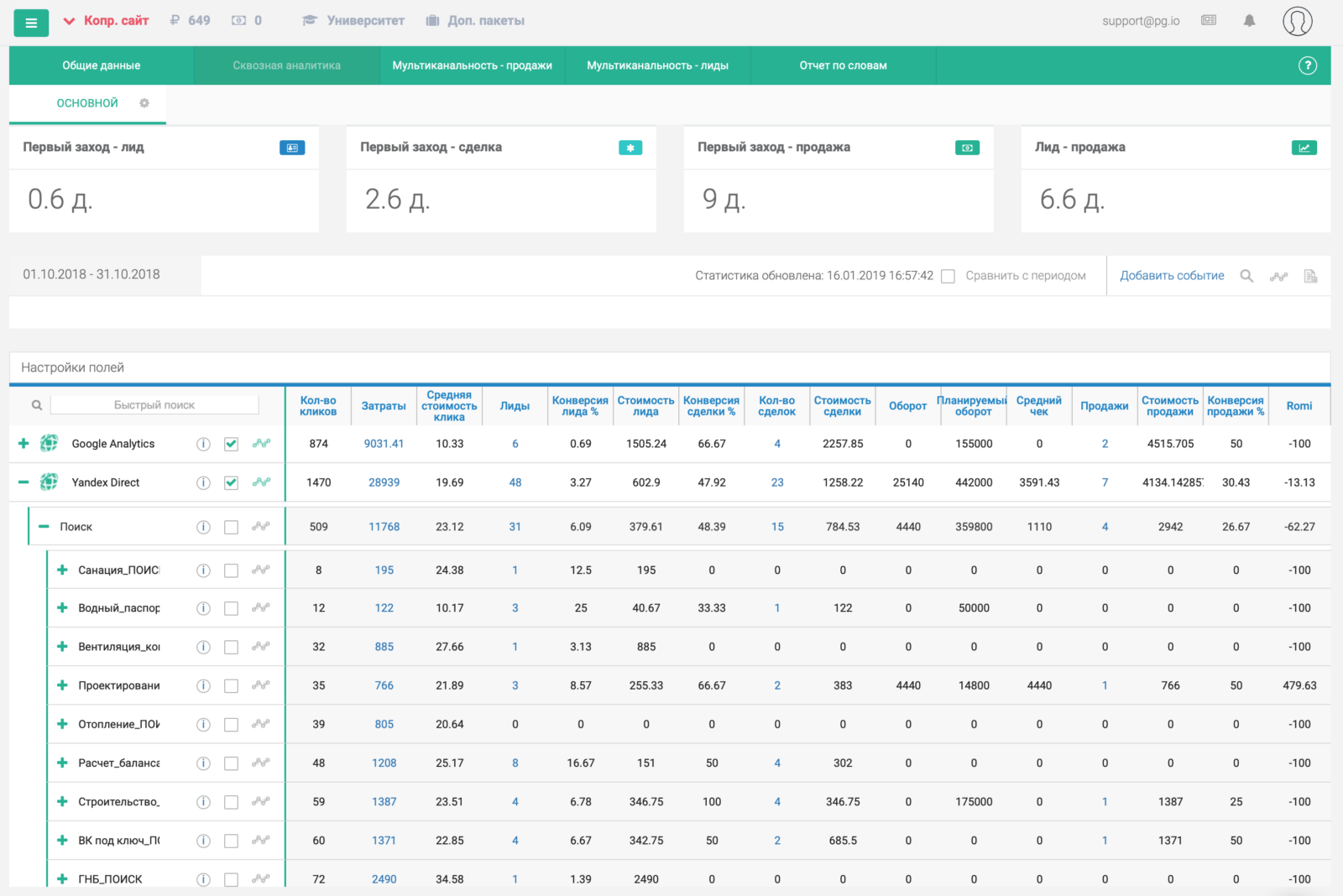Open the Настройки полей settings
The height and width of the screenshot is (896, 1343).
click(73, 367)
